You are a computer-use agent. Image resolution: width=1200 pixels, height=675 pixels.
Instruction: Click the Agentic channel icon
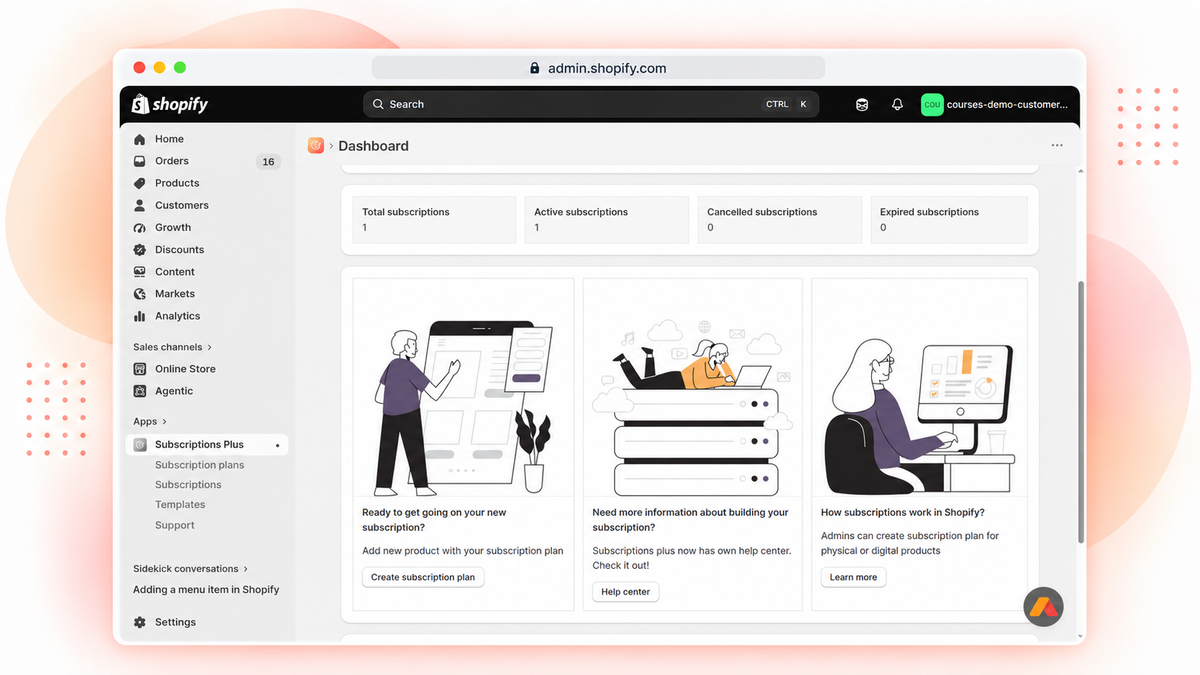tap(140, 391)
